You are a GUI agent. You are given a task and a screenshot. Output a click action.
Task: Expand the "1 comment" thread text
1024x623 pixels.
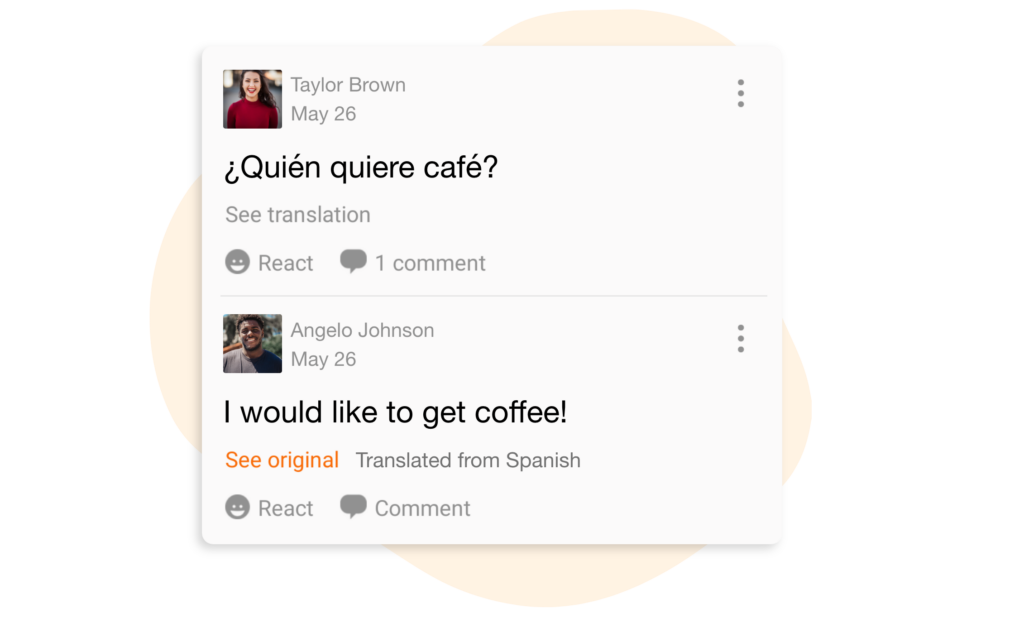click(x=430, y=263)
